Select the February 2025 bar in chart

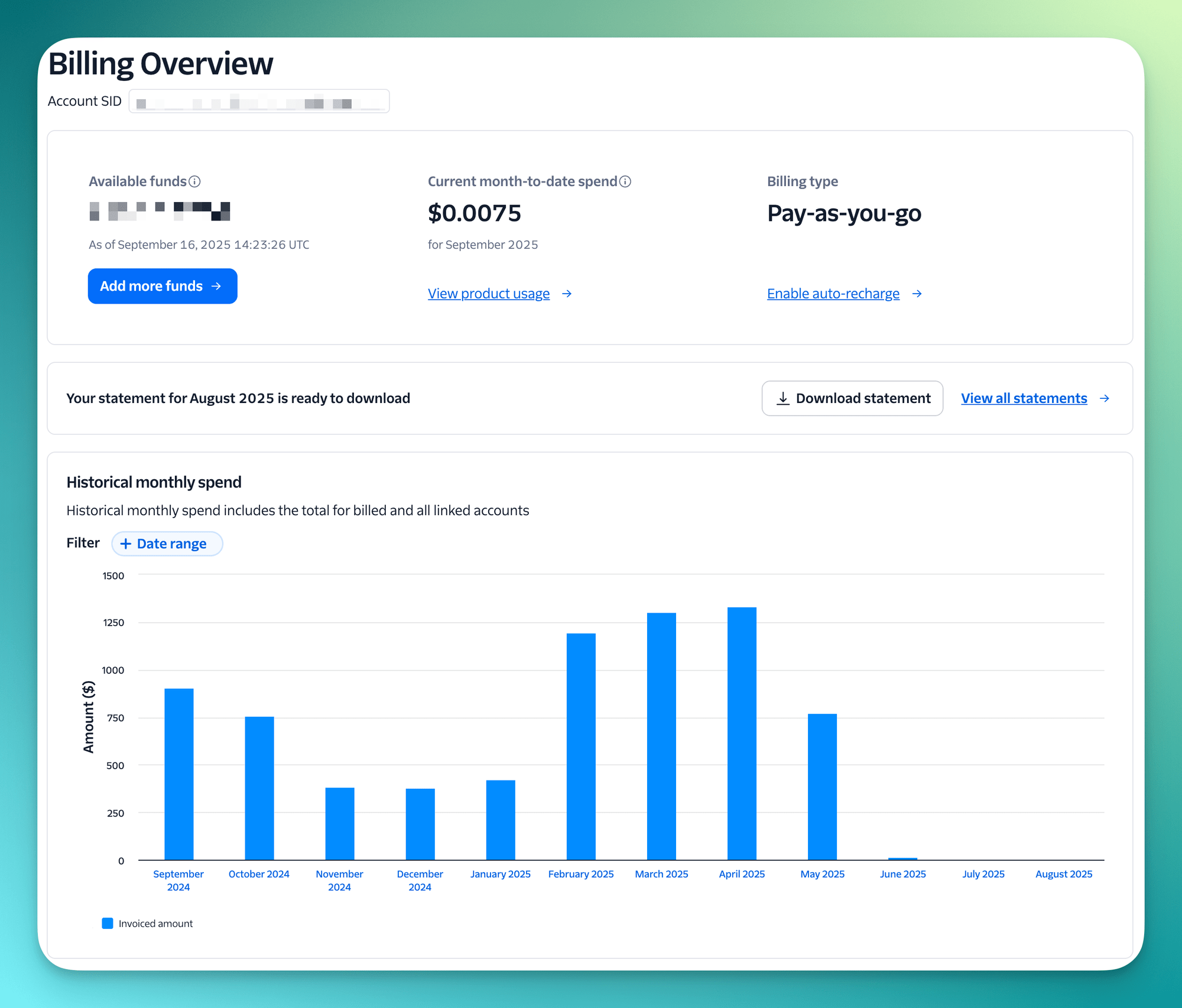[x=581, y=746]
